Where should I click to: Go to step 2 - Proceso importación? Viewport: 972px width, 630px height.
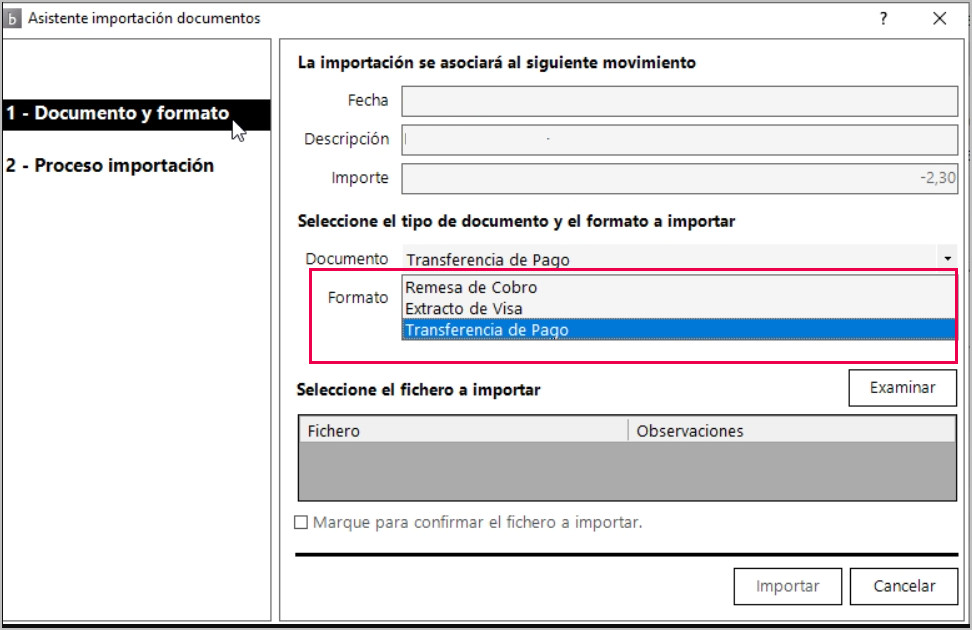click(x=110, y=166)
